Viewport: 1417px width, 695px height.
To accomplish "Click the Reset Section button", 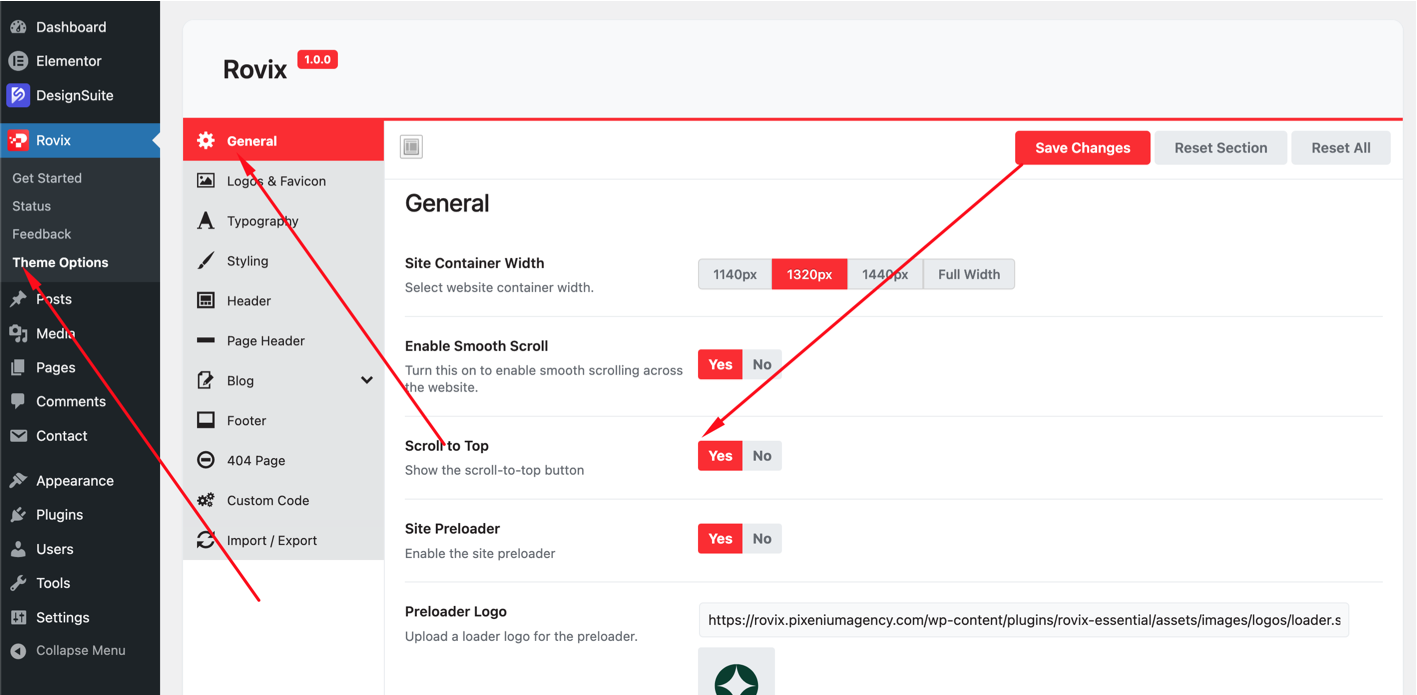I will tap(1221, 148).
